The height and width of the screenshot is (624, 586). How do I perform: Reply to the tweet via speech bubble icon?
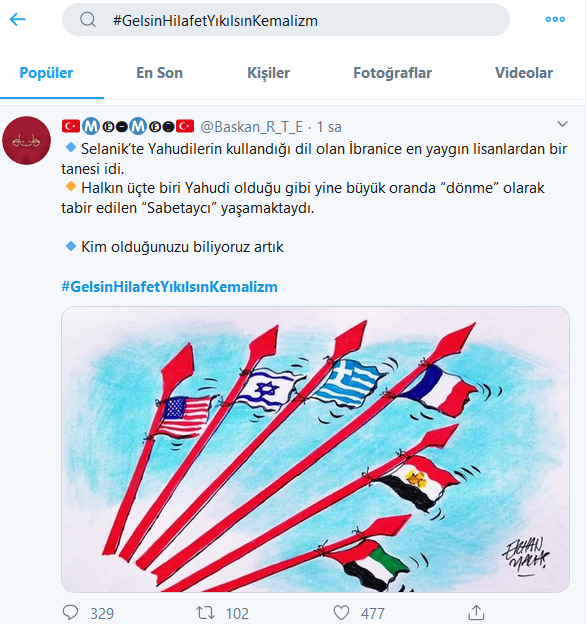[x=71, y=612]
